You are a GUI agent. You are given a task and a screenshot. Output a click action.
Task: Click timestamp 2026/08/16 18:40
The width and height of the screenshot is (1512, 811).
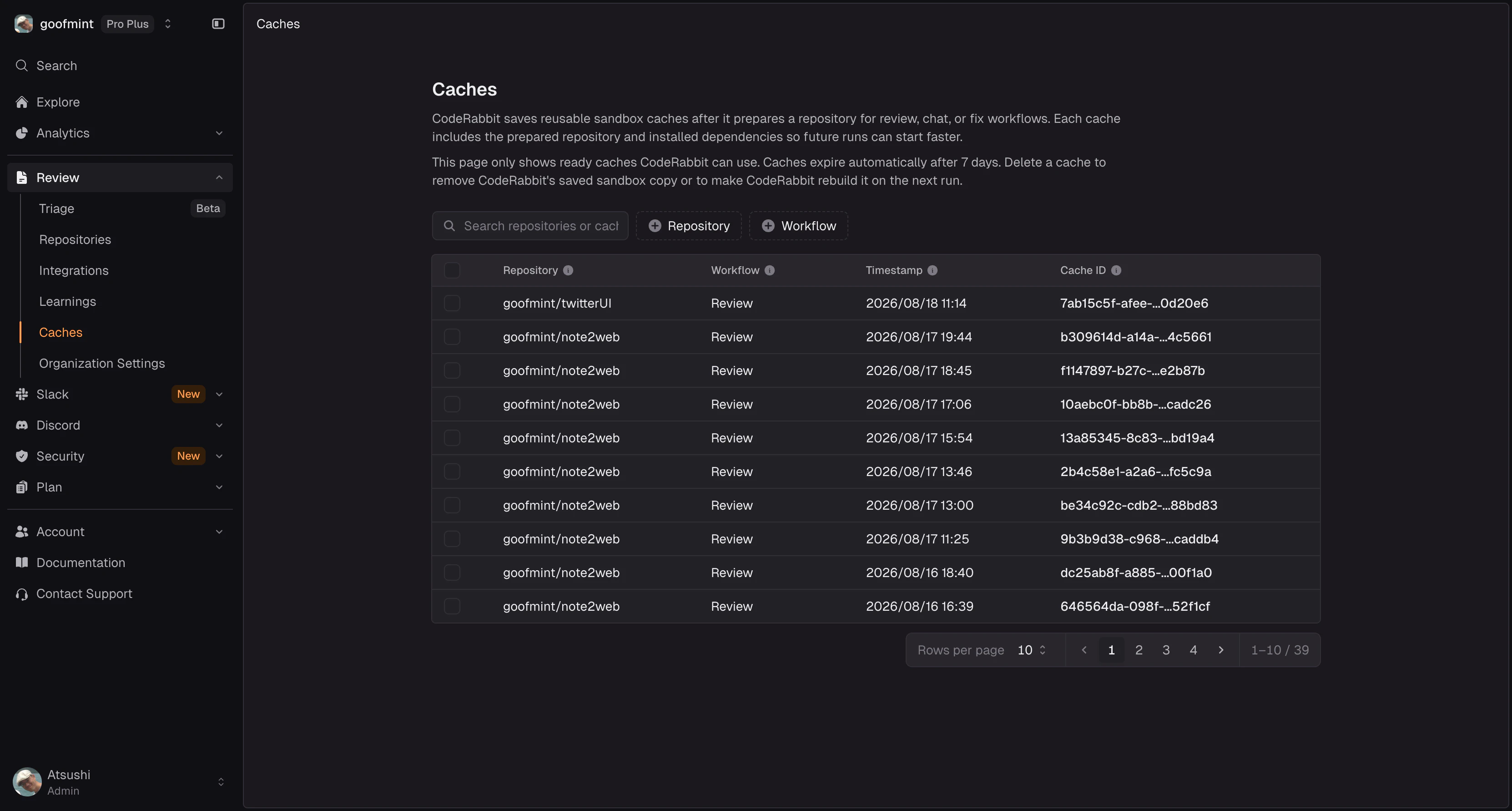(920, 573)
